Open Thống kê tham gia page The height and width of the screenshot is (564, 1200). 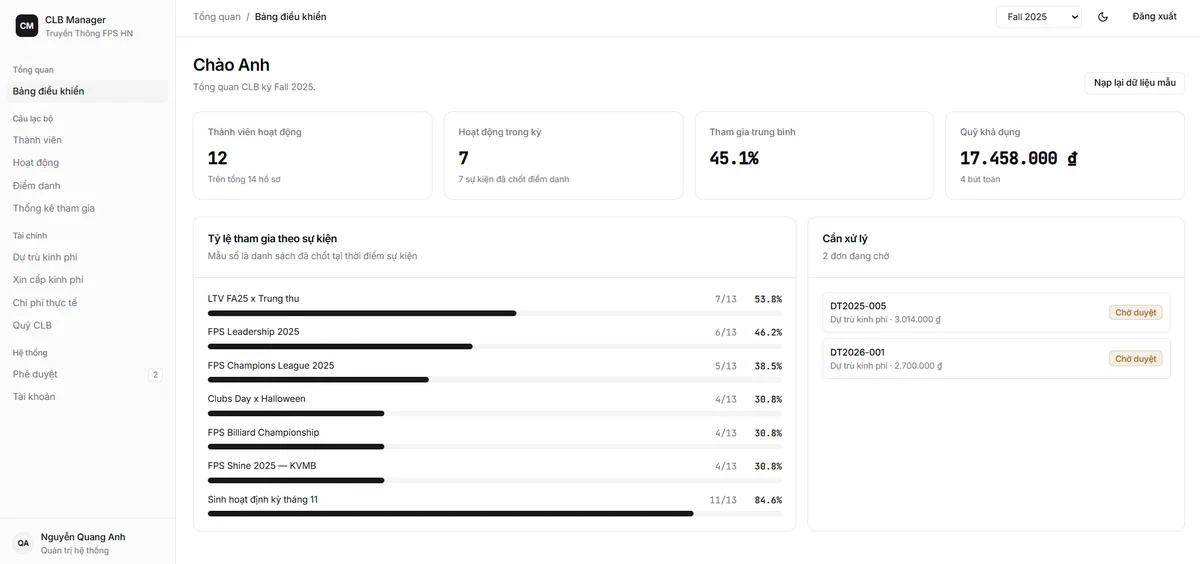point(87,209)
